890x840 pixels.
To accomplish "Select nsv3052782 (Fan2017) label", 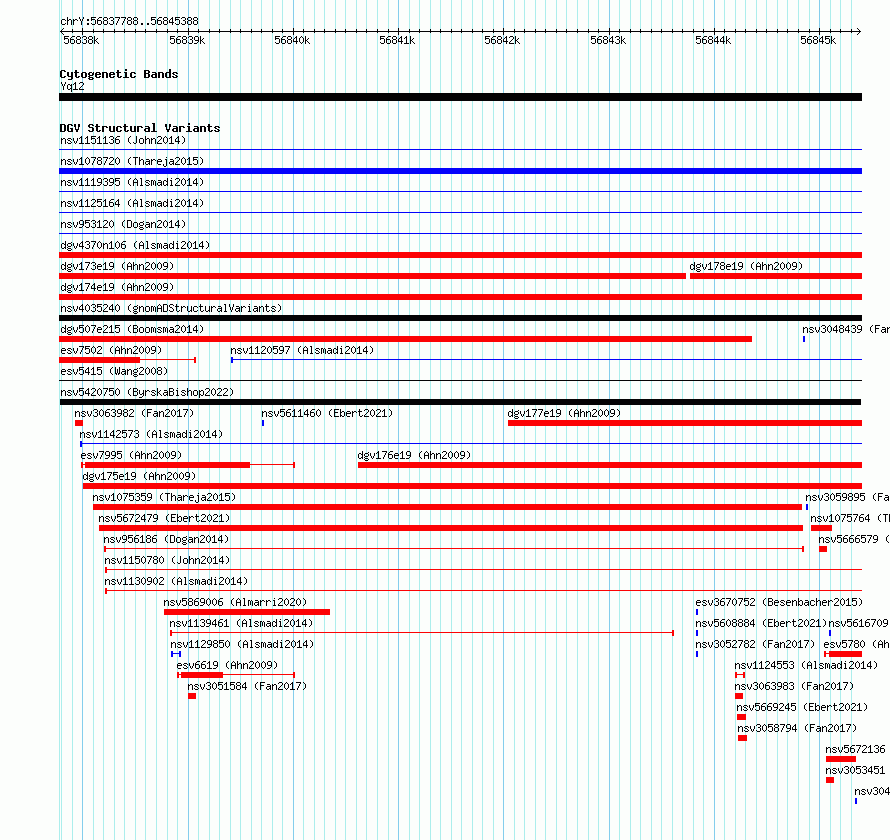I will coord(755,644).
